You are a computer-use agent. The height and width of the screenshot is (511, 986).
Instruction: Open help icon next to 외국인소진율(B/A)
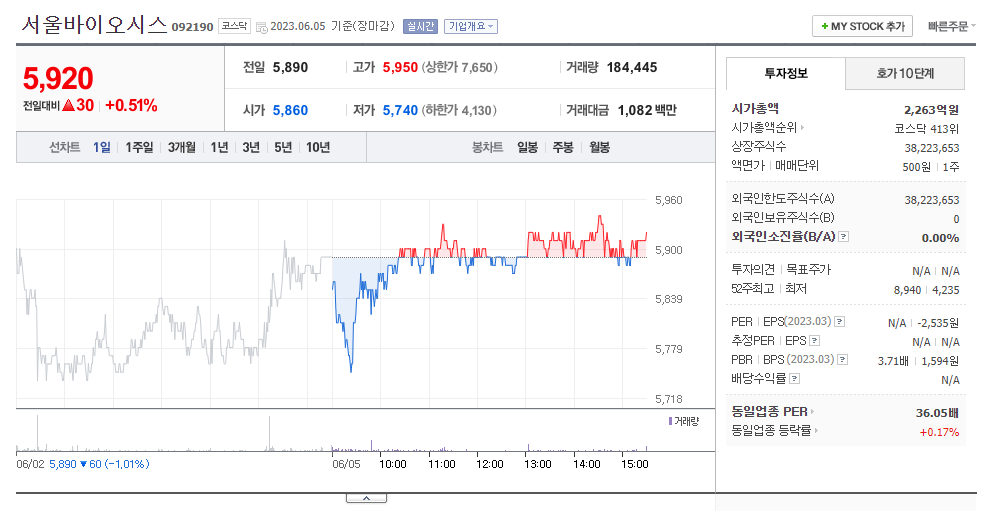(844, 236)
